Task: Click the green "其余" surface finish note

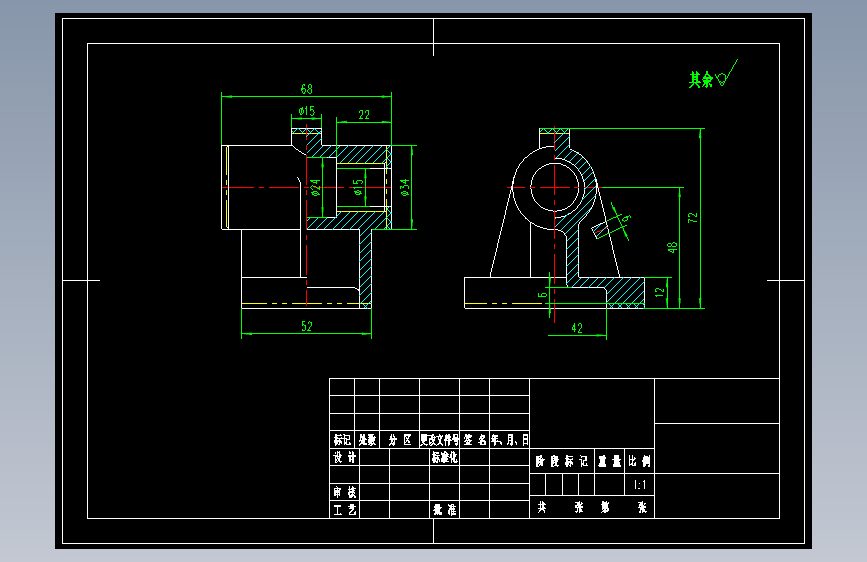Action: (701, 80)
